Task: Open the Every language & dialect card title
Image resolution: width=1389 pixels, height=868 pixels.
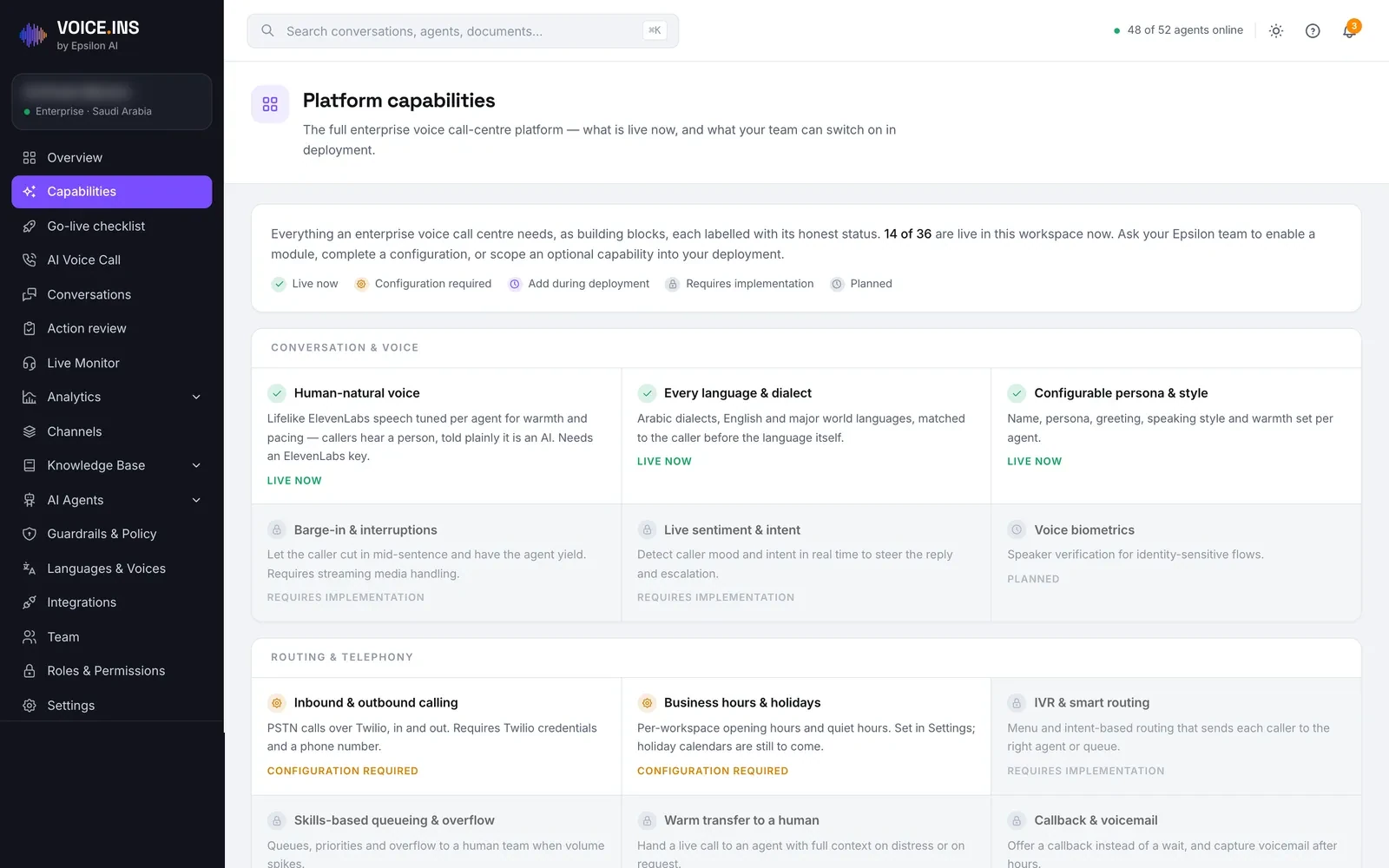Action: (x=738, y=393)
